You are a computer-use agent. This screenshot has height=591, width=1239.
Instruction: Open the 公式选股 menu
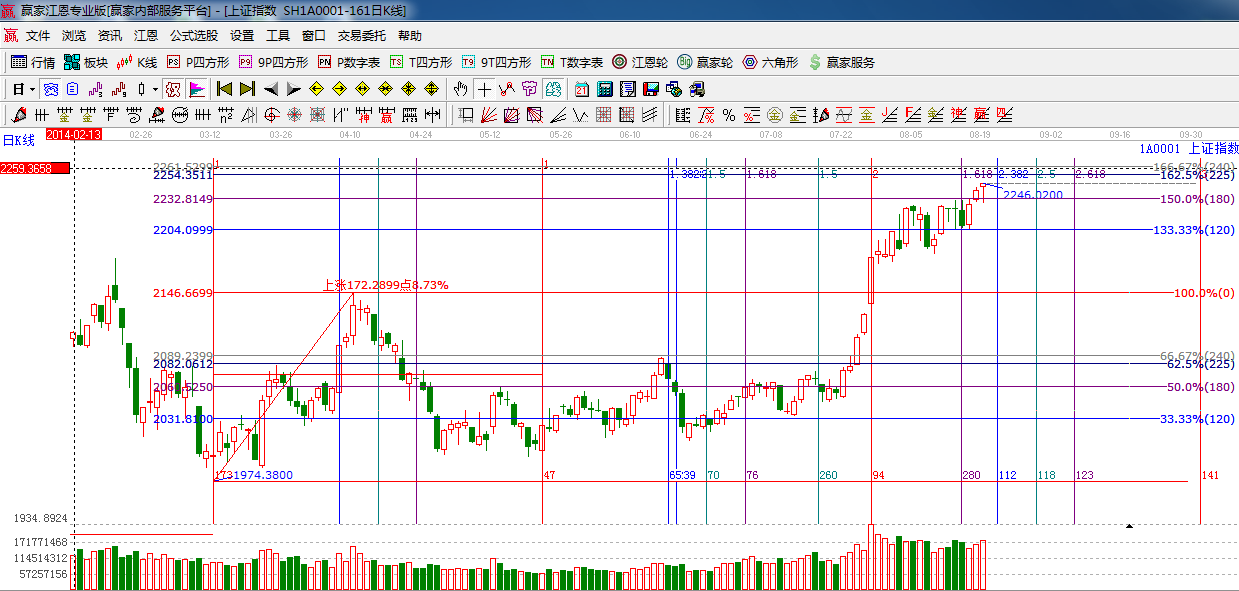[x=193, y=35]
